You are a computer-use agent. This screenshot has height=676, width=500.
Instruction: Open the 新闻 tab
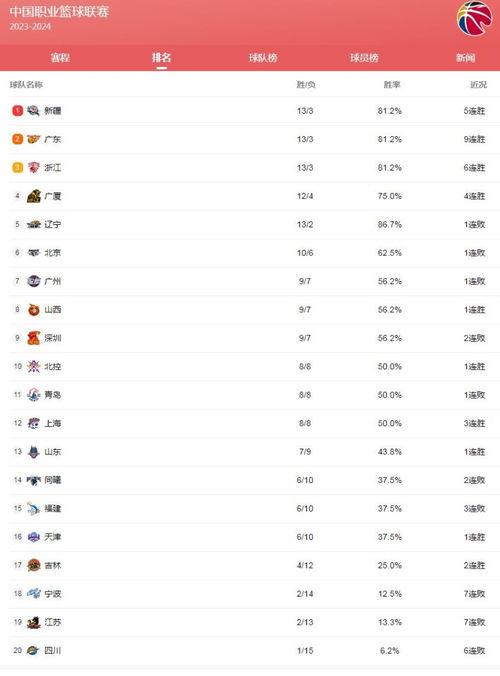pyautogui.click(x=466, y=57)
